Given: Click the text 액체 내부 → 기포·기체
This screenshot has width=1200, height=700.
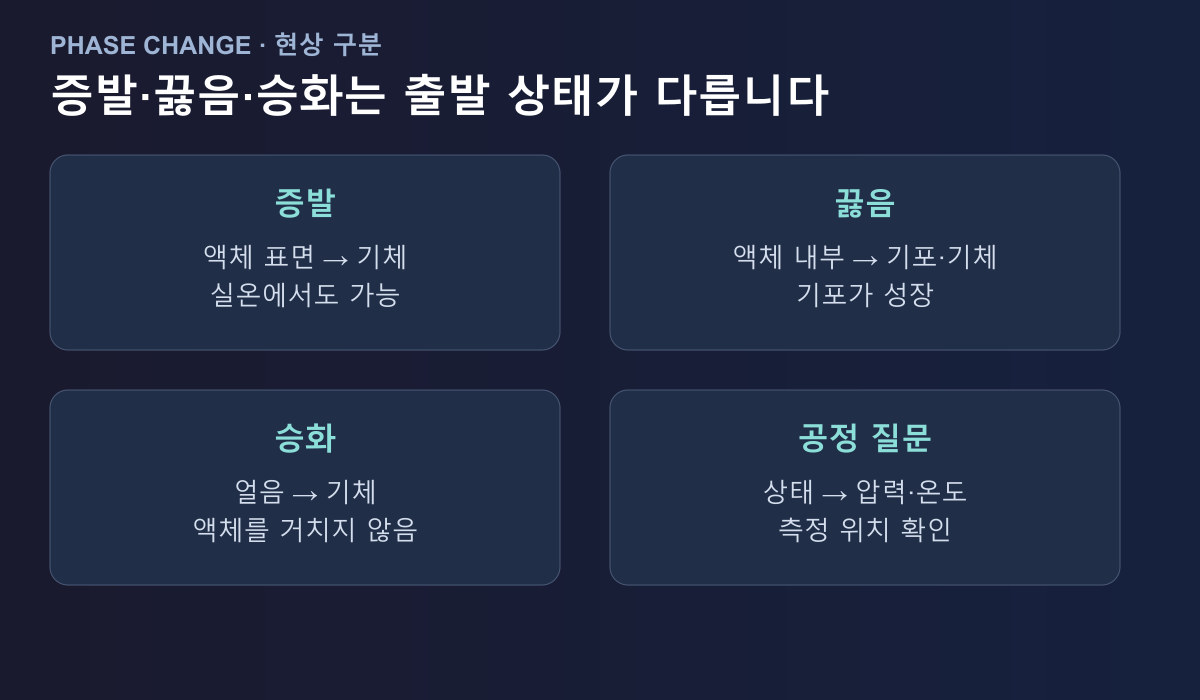Looking at the screenshot, I should click(x=865, y=257).
